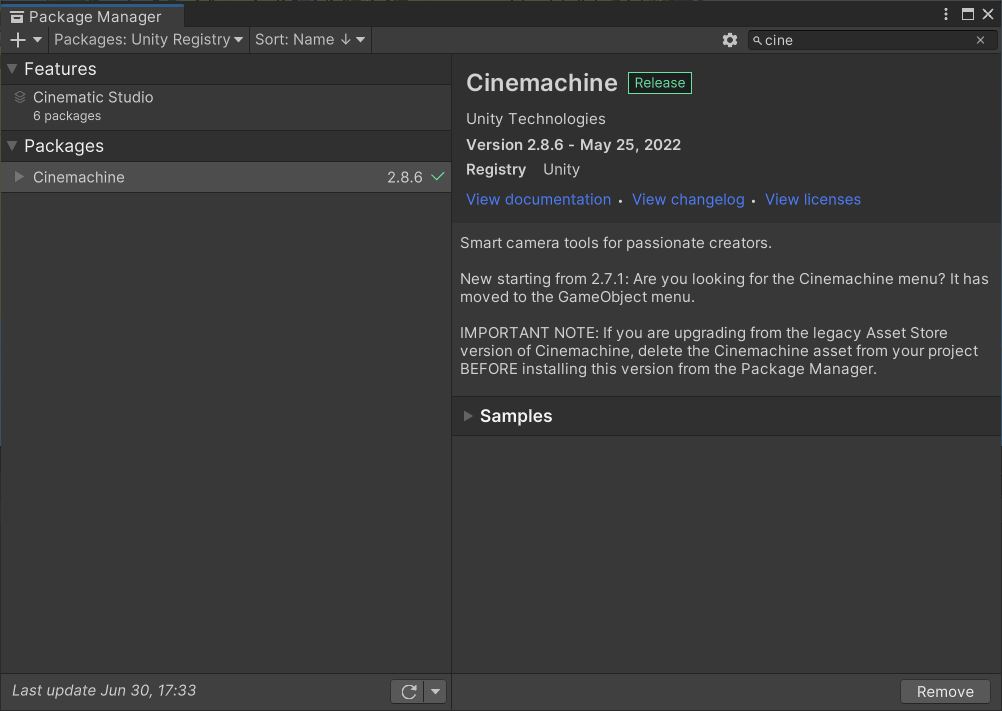Click the Cinematic Studio layers icon
The image size is (1002, 711).
coord(20,97)
